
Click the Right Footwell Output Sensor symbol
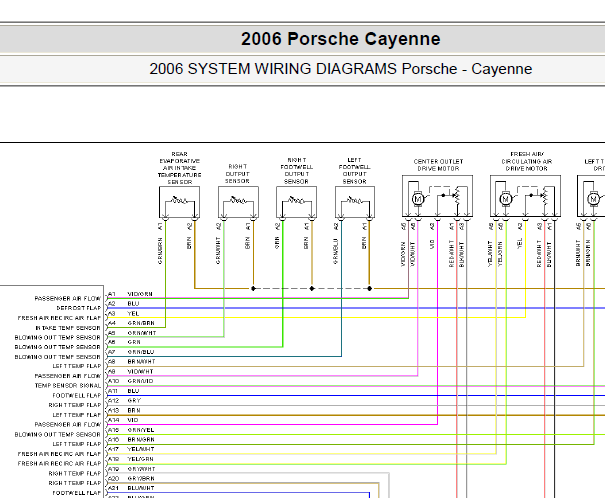pos(296,202)
